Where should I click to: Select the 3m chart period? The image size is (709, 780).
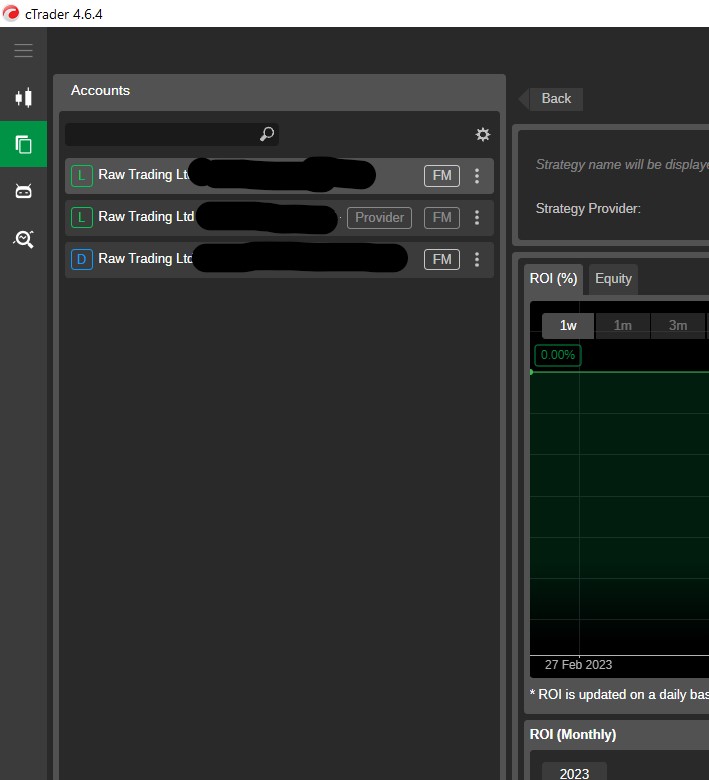pyautogui.click(x=678, y=325)
